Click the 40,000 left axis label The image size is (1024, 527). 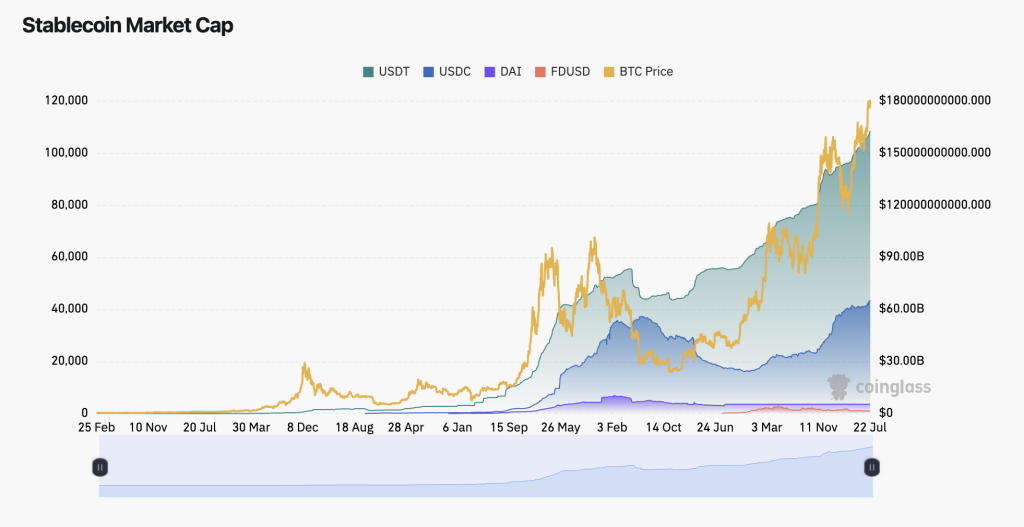point(68,308)
